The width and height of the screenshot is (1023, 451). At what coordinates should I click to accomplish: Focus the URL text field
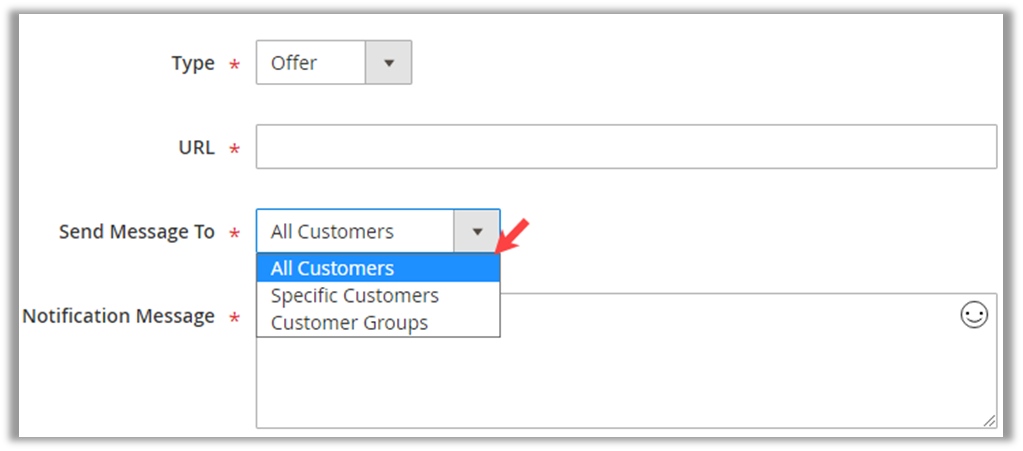(x=626, y=147)
